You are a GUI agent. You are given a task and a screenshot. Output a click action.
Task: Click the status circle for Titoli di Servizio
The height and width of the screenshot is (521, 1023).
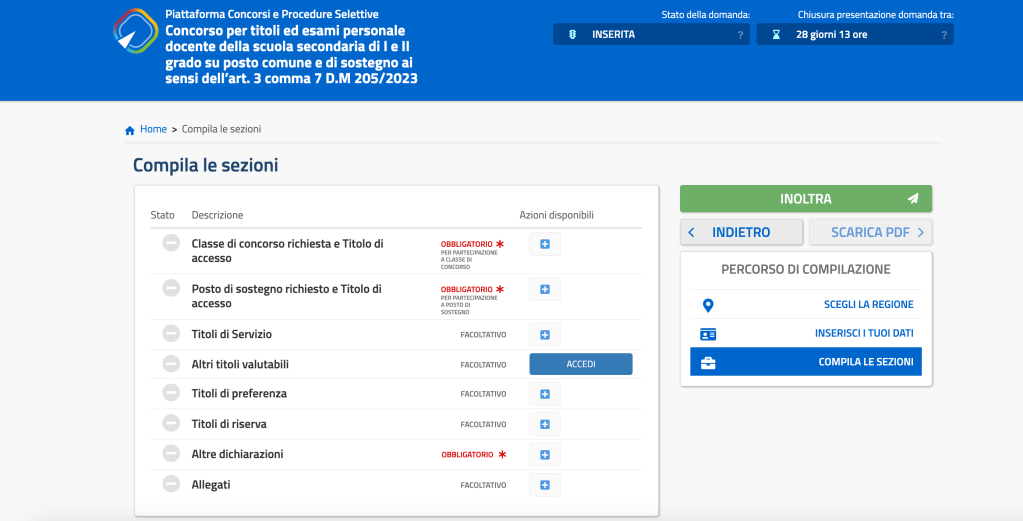tap(171, 334)
